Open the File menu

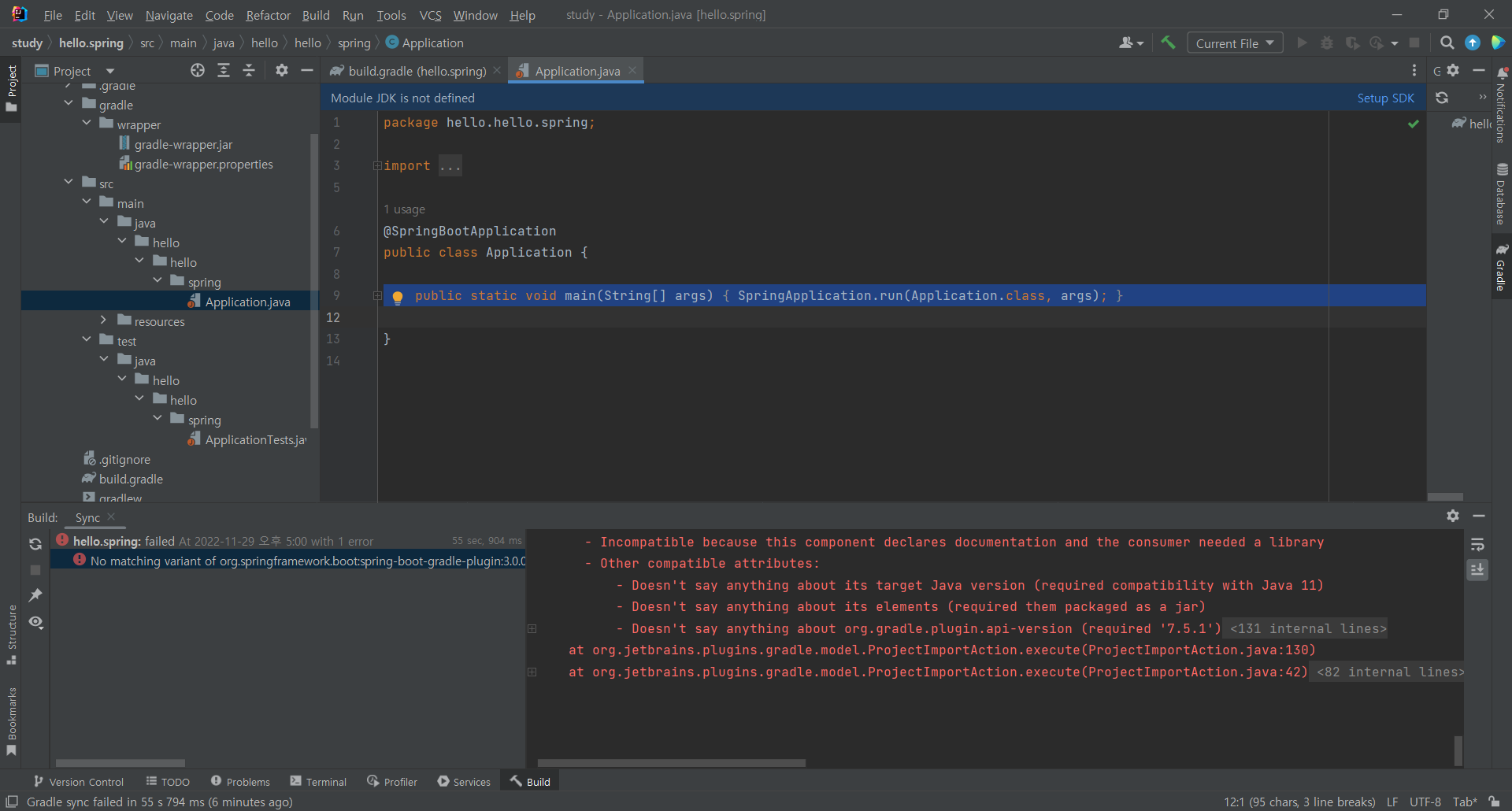pyautogui.click(x=53, y=15)
